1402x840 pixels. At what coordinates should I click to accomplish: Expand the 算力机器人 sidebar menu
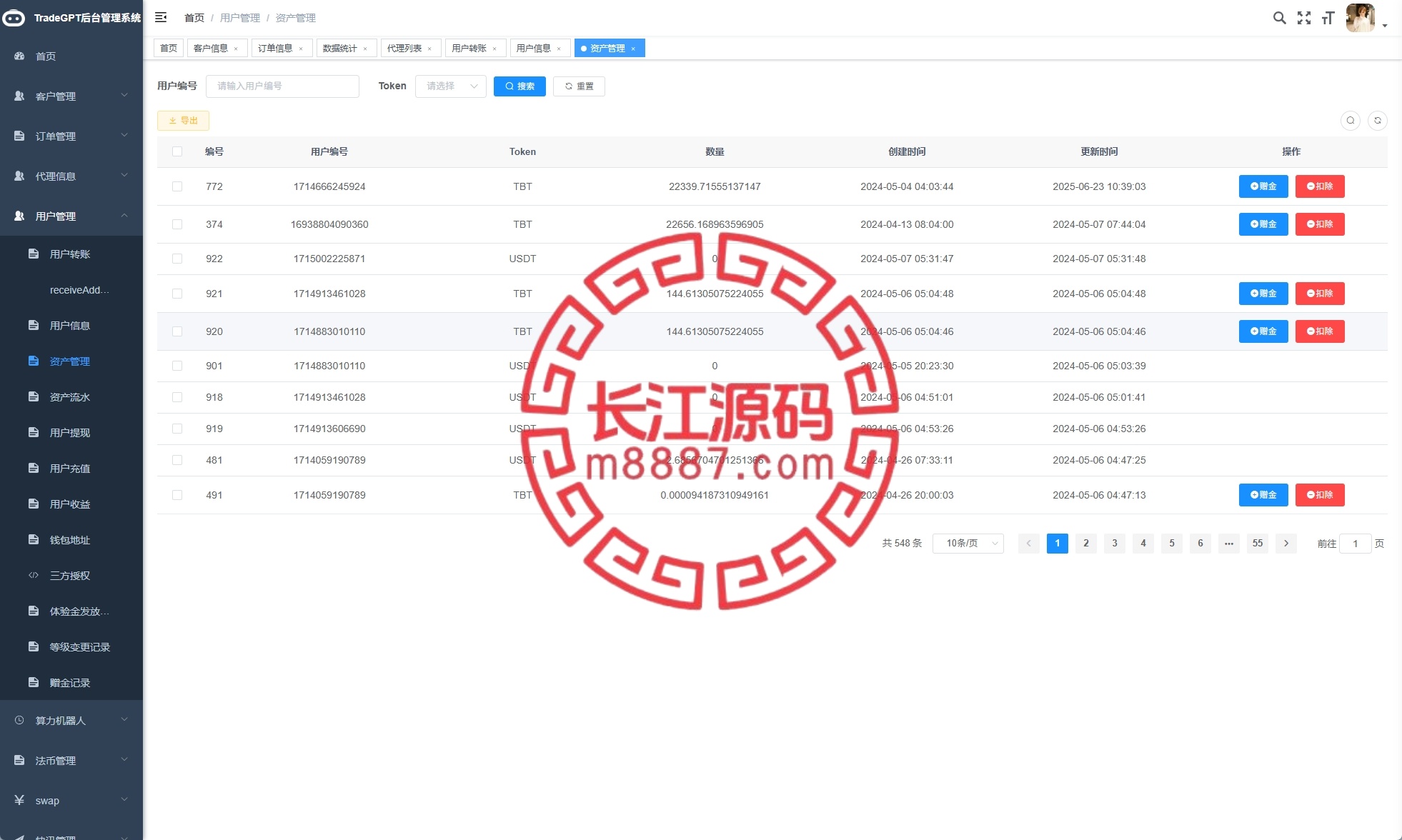[71, 721]
